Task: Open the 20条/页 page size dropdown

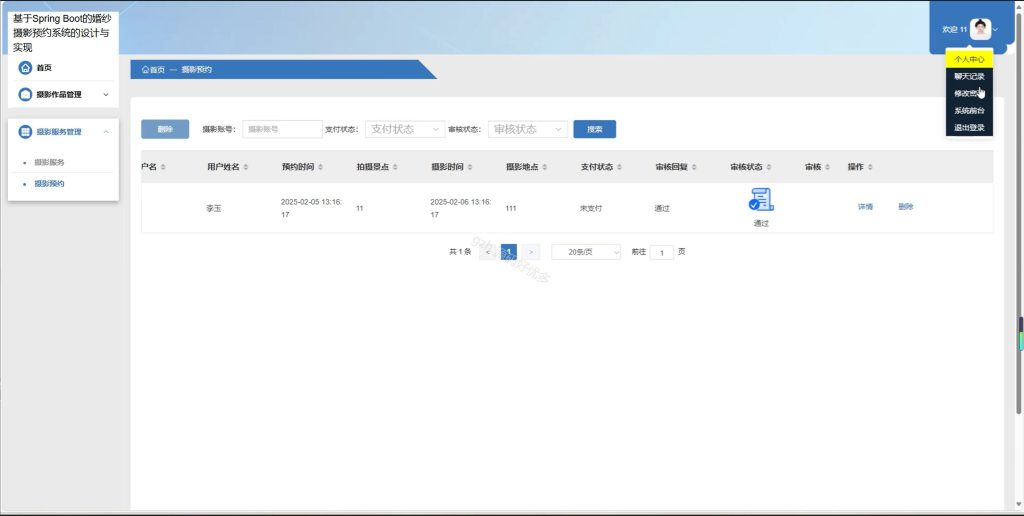Action: 586,252
